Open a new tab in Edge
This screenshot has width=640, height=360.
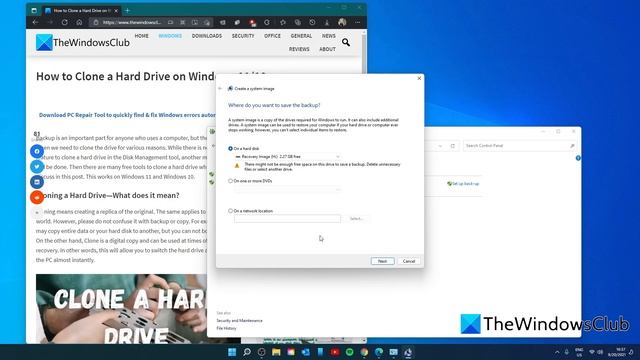tap(127, 10)
